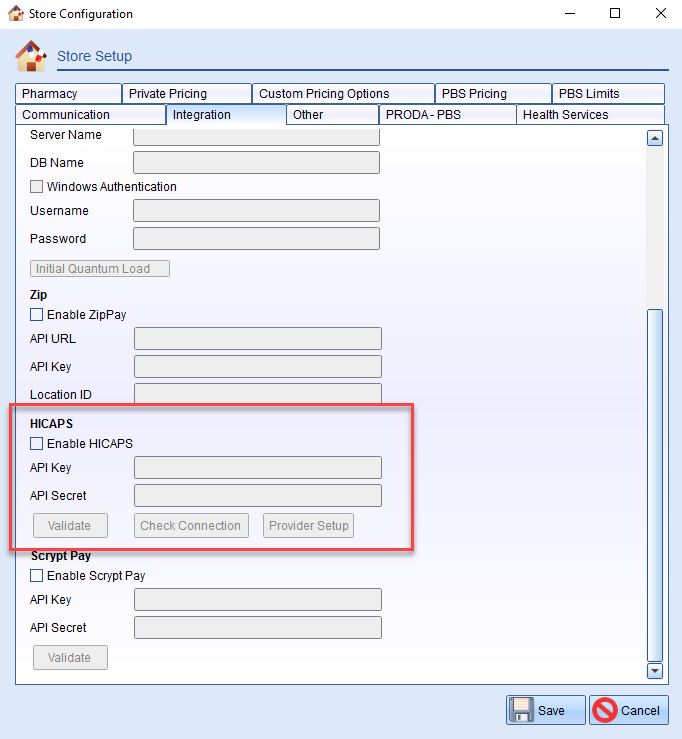
Task: Click Check Connection button
Action: coord(191,526)
